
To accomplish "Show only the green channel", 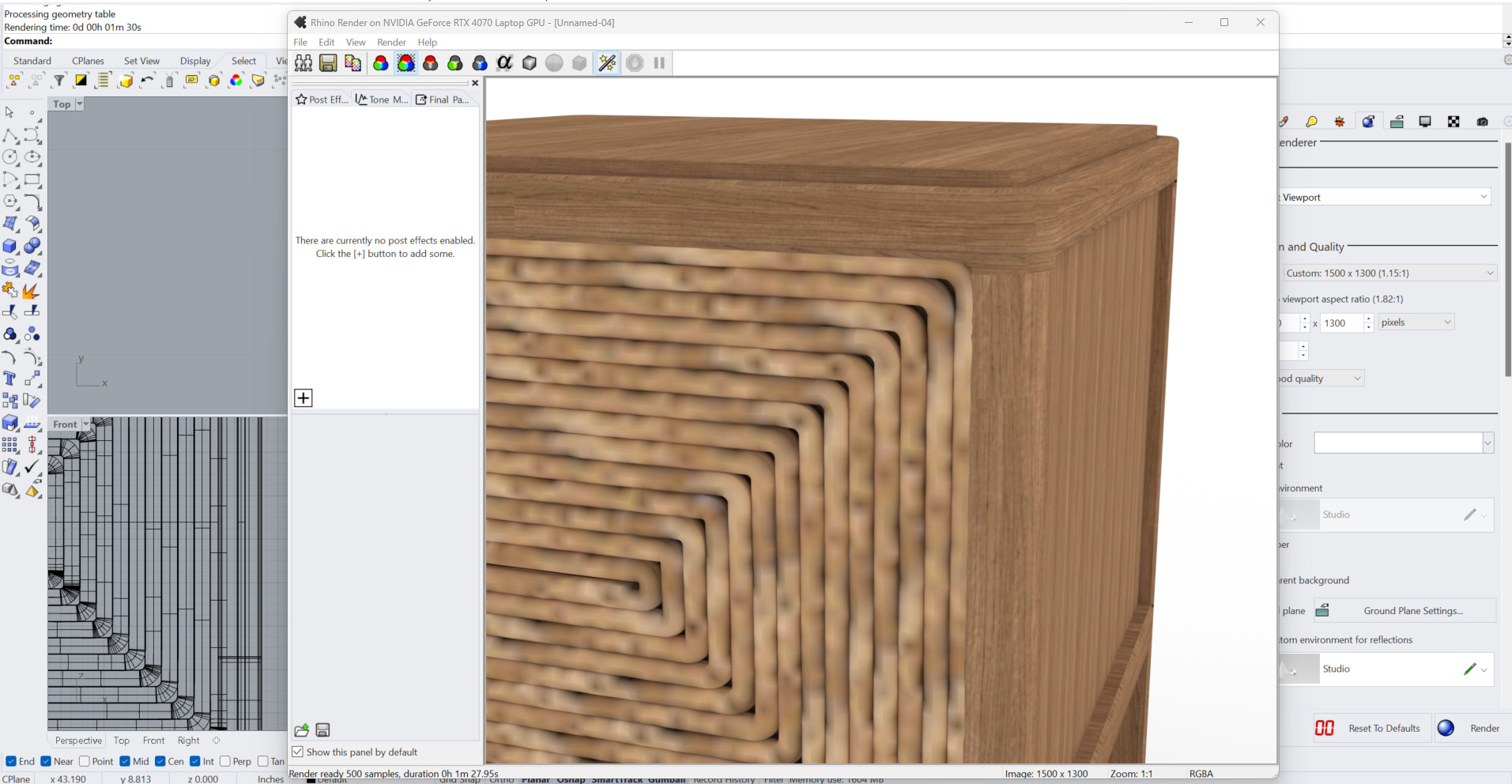I will click(454, 63).
